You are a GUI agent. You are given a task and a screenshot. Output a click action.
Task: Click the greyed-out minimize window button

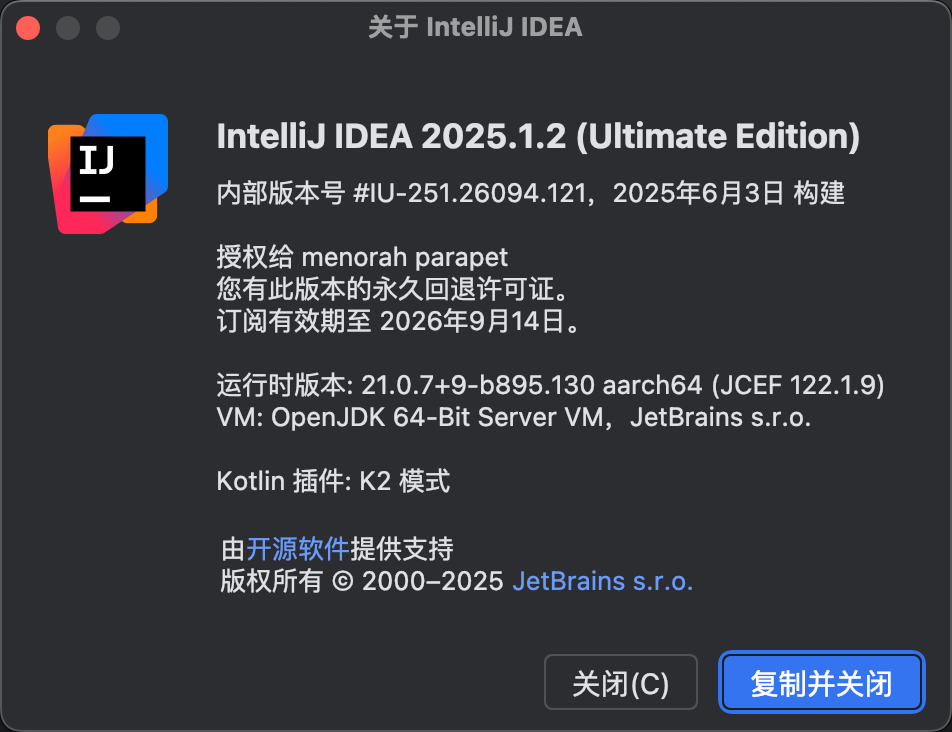68,28
